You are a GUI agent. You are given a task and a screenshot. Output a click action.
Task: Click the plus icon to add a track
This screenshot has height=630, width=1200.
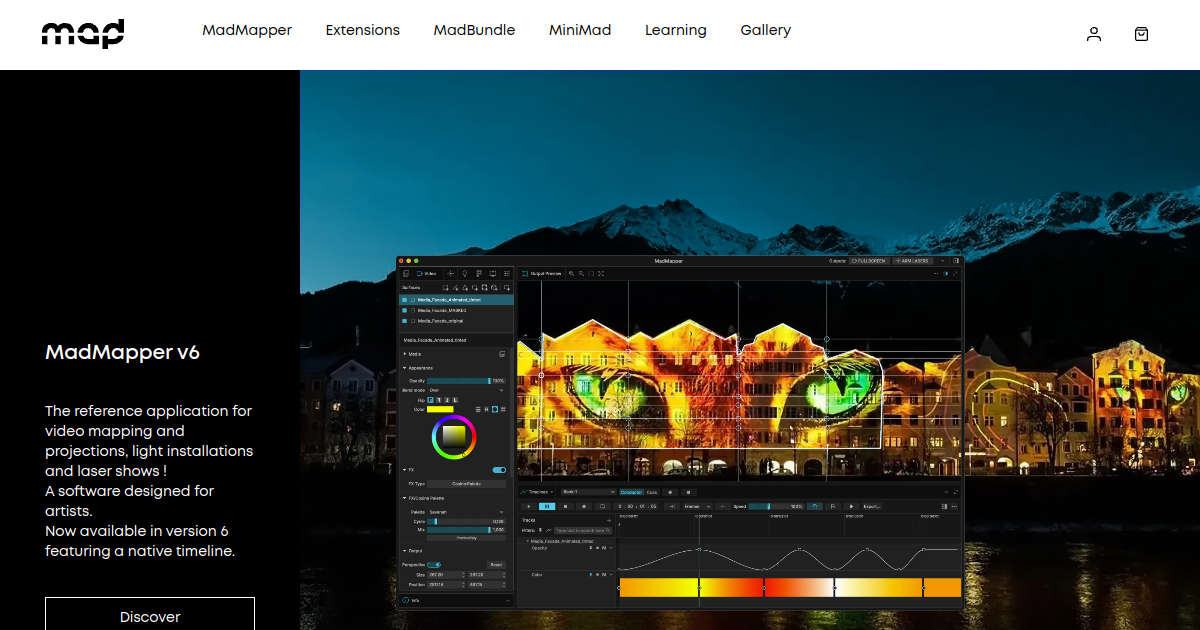tap(609, 520)
